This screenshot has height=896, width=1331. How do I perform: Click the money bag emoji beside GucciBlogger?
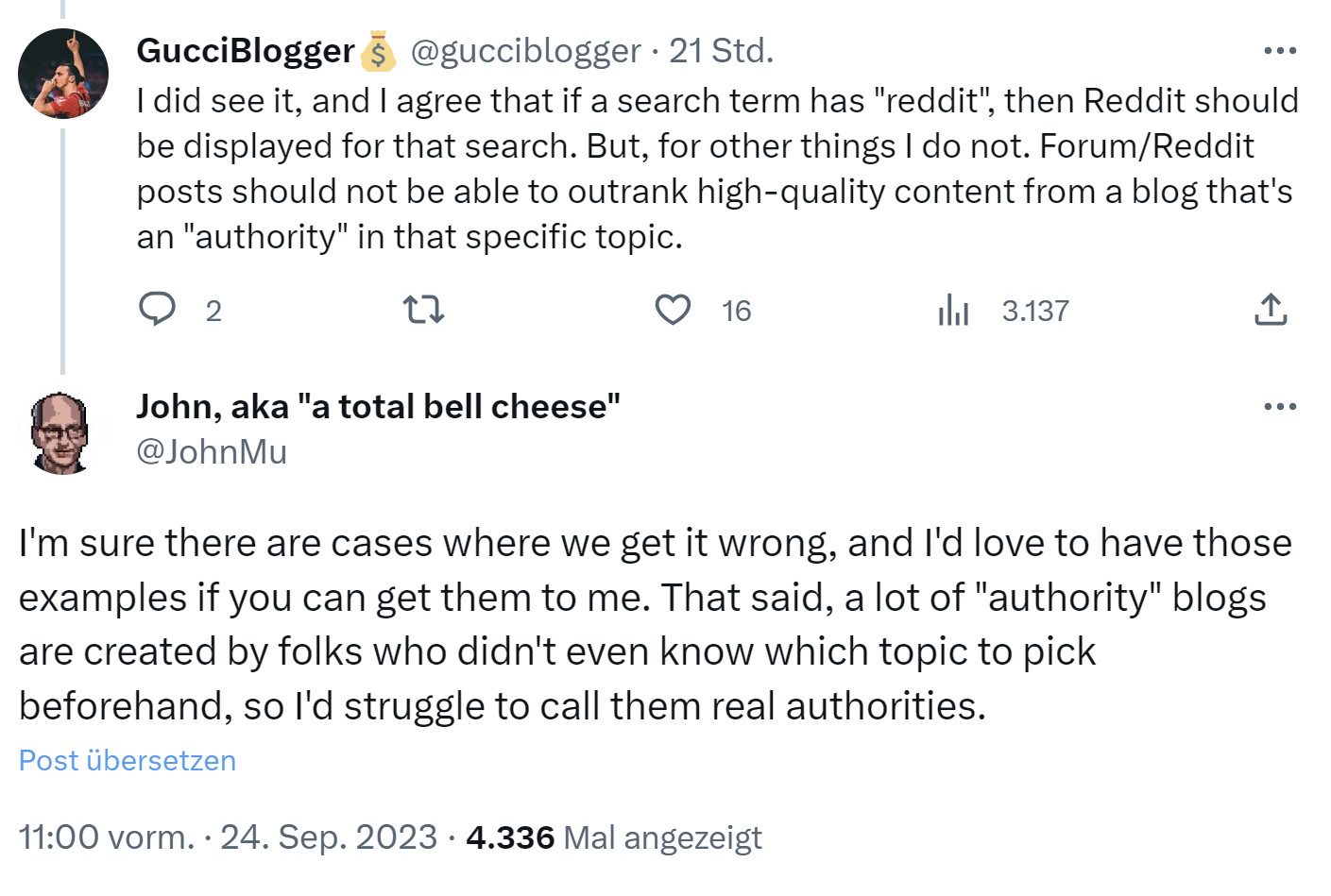378,52
